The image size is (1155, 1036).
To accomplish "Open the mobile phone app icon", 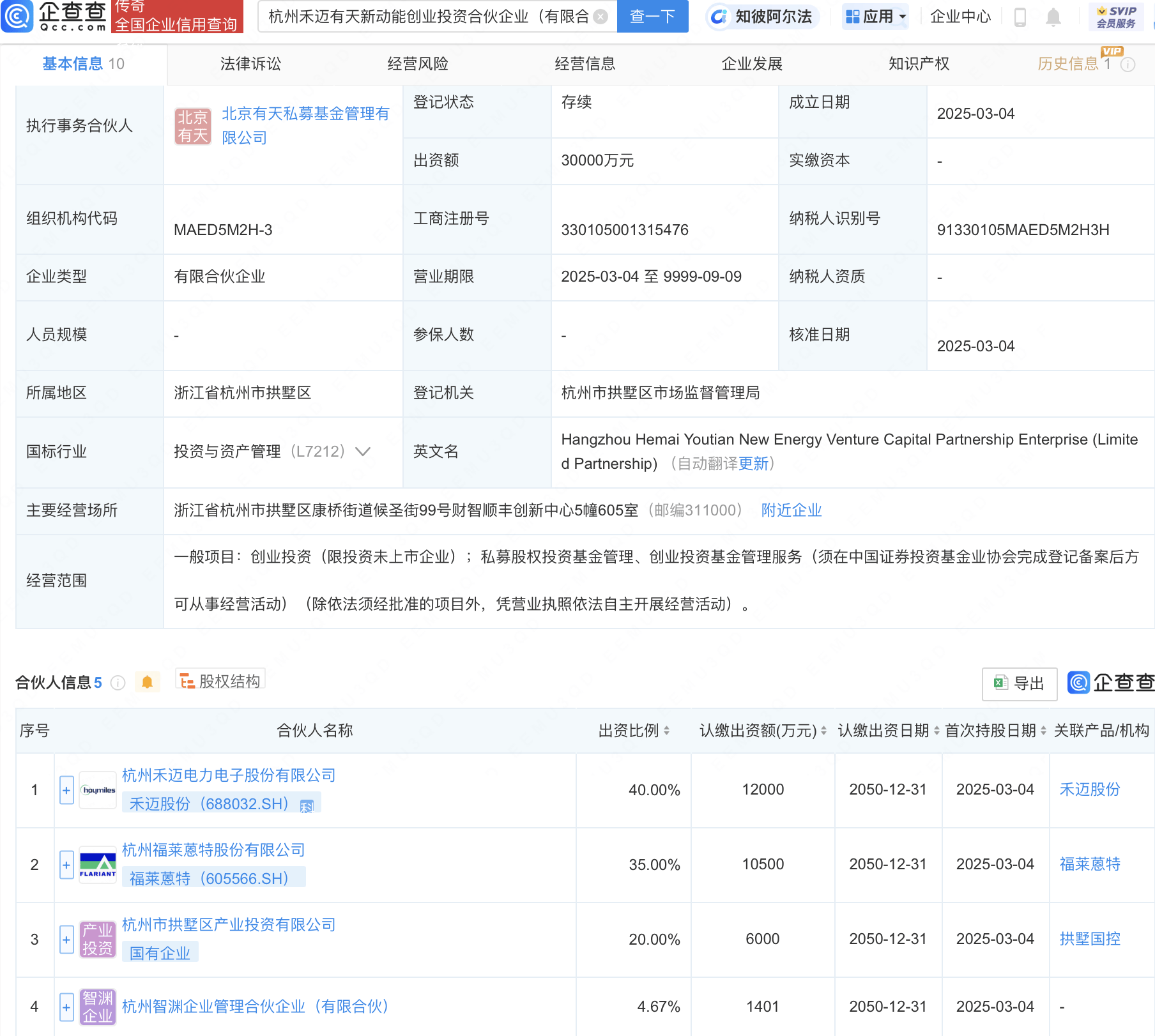I will pyautogui.click(x=1020, y=17).
